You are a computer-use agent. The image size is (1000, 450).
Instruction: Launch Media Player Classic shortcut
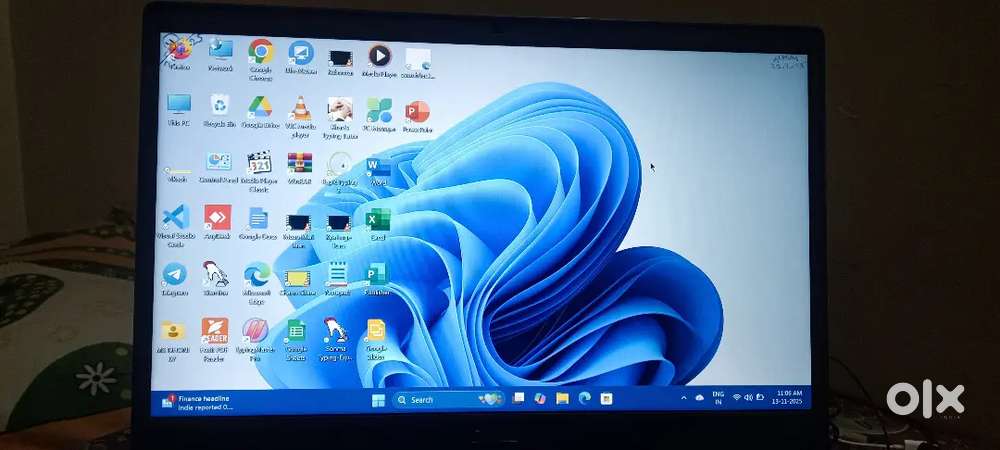[259, 171]
